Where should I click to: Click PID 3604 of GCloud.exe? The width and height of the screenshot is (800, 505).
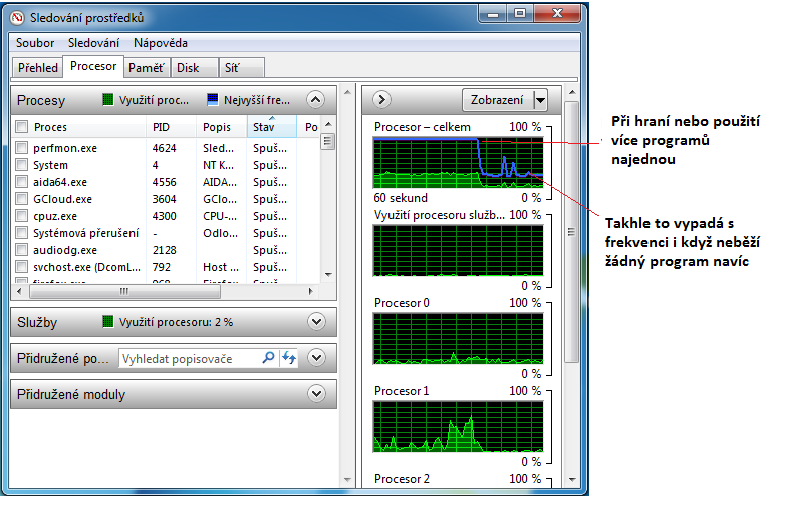[164, 199]
